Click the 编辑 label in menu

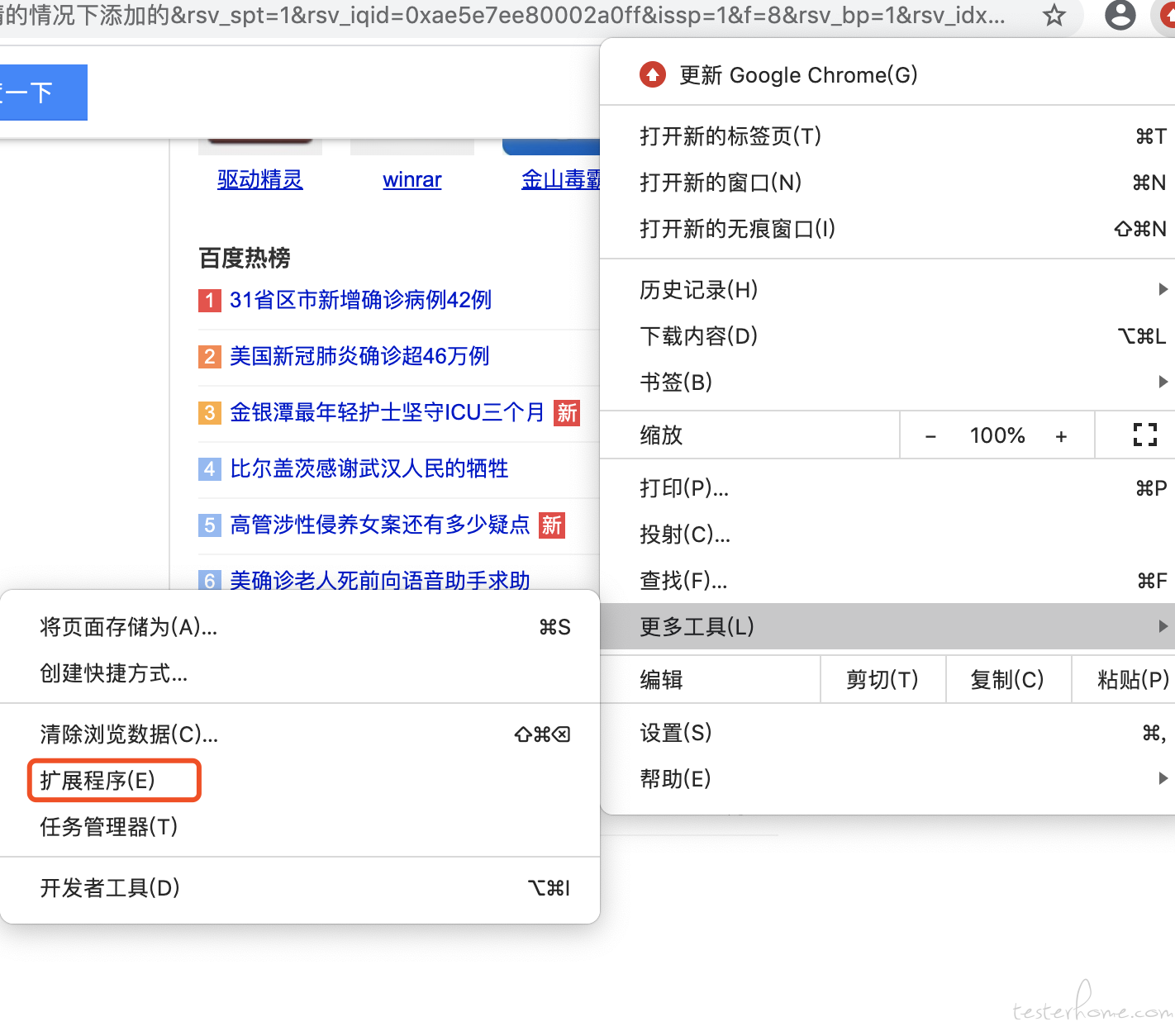661,680
